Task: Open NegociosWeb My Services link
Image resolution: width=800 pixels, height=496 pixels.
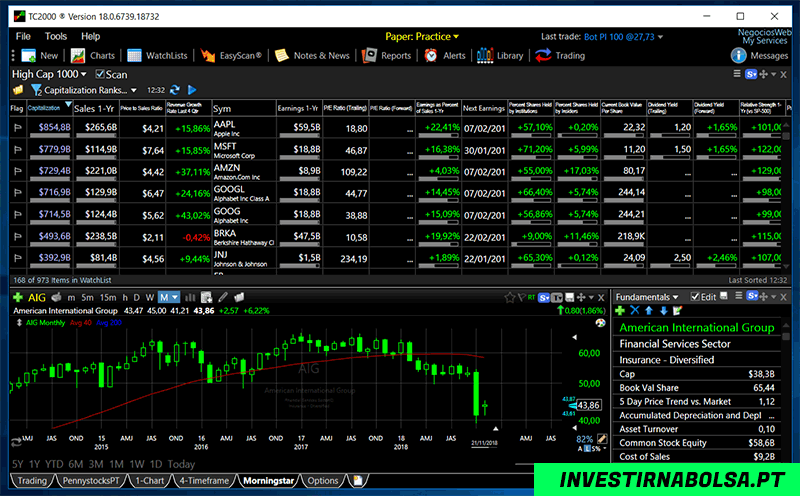Action: 764,36
